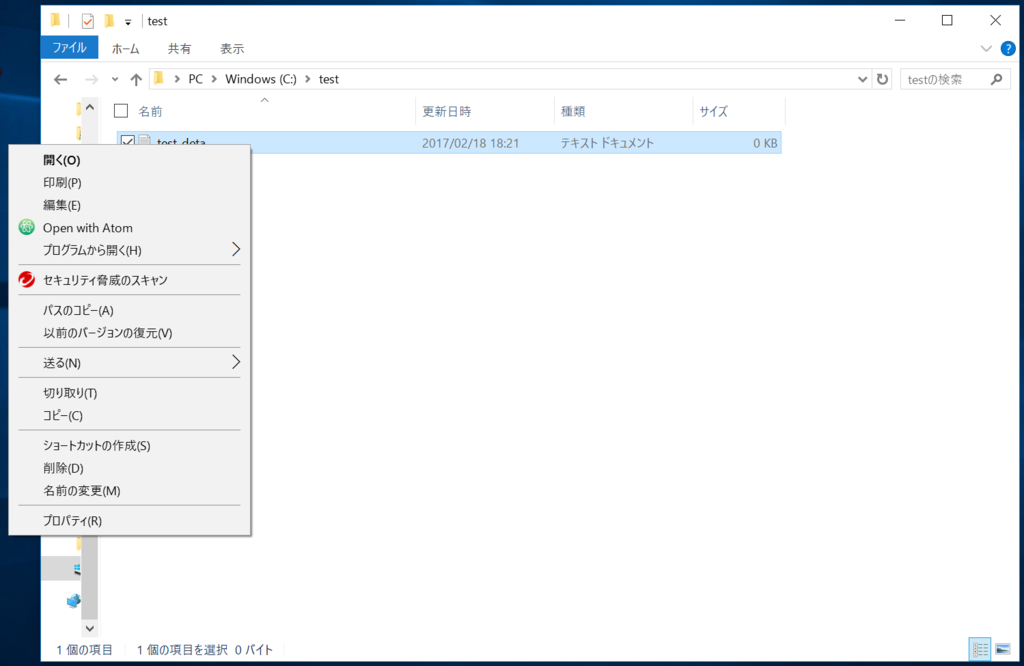The height and width of the screenshot is (666, 1024).
Task: Click the folder icon in title bar
Action: coord(56,21)
